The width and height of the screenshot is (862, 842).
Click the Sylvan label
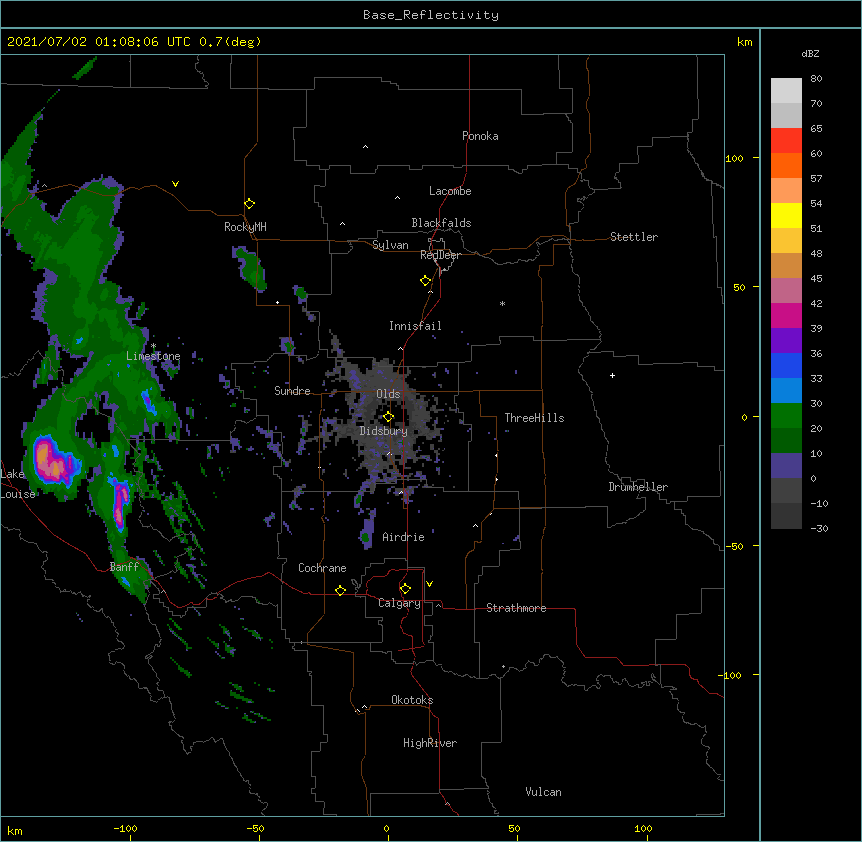(390, 245)
